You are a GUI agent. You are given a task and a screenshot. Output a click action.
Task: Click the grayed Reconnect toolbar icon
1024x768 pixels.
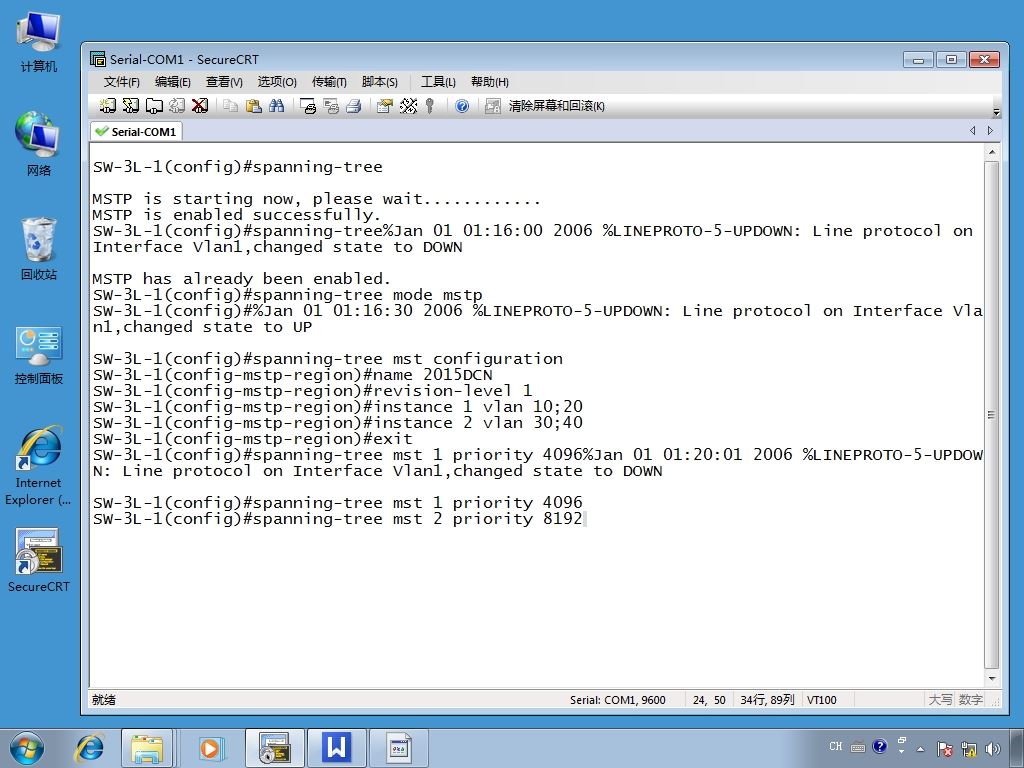177,106
